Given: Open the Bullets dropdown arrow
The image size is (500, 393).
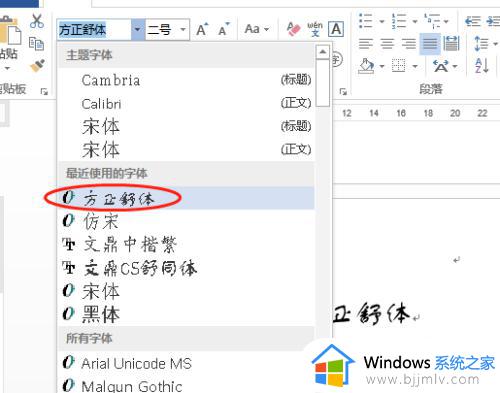Looking at the screenshot, I should (382, 21).
